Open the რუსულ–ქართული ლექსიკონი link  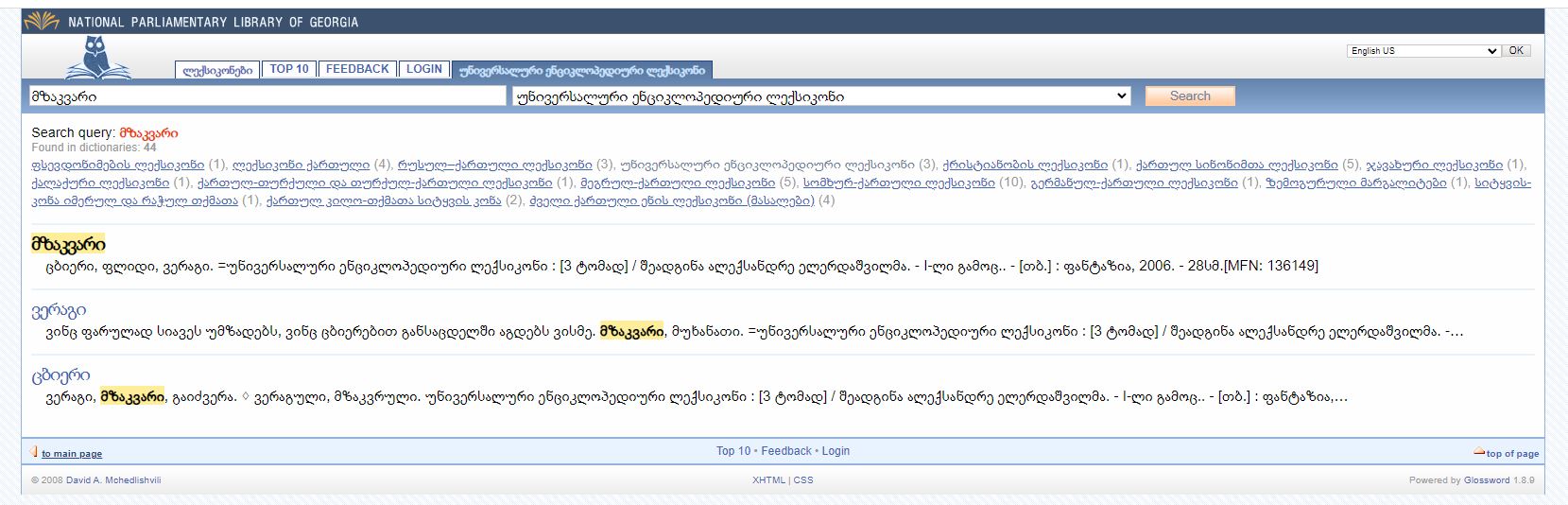tap(494, 165)
